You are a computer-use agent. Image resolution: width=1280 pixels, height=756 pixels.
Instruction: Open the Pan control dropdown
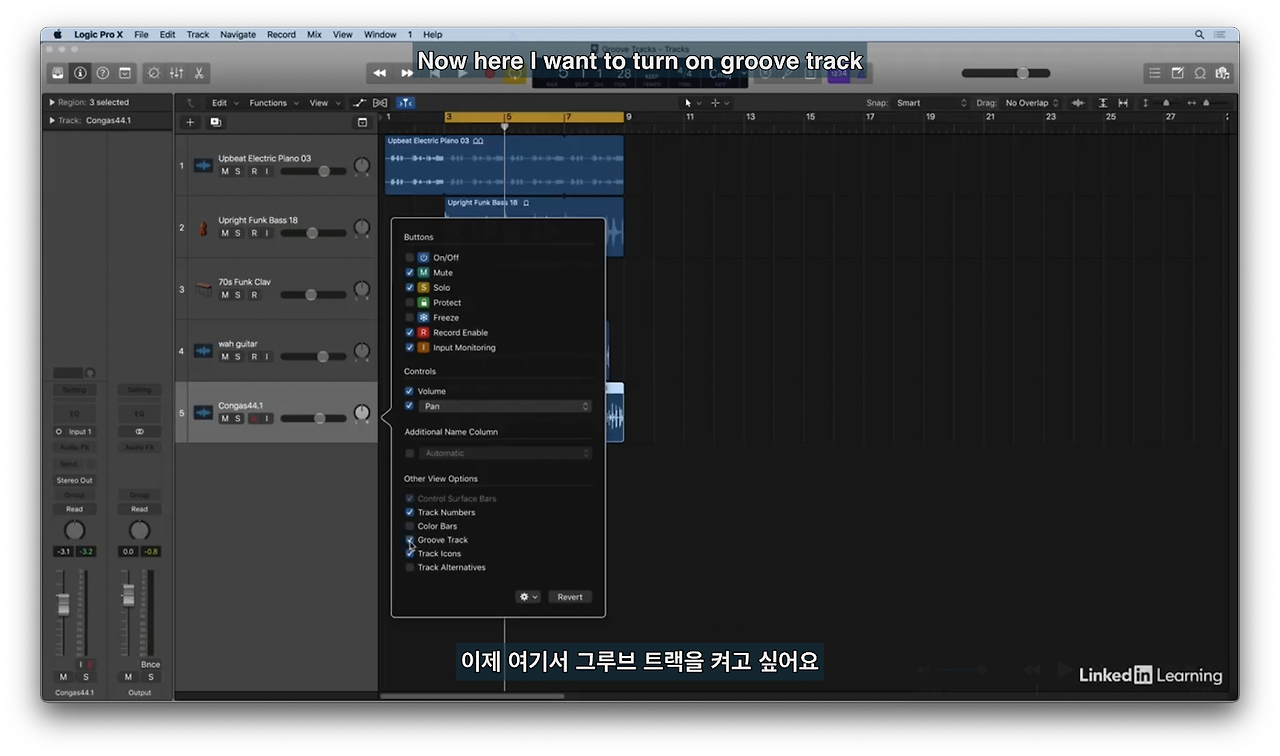[x=505, y=407]
